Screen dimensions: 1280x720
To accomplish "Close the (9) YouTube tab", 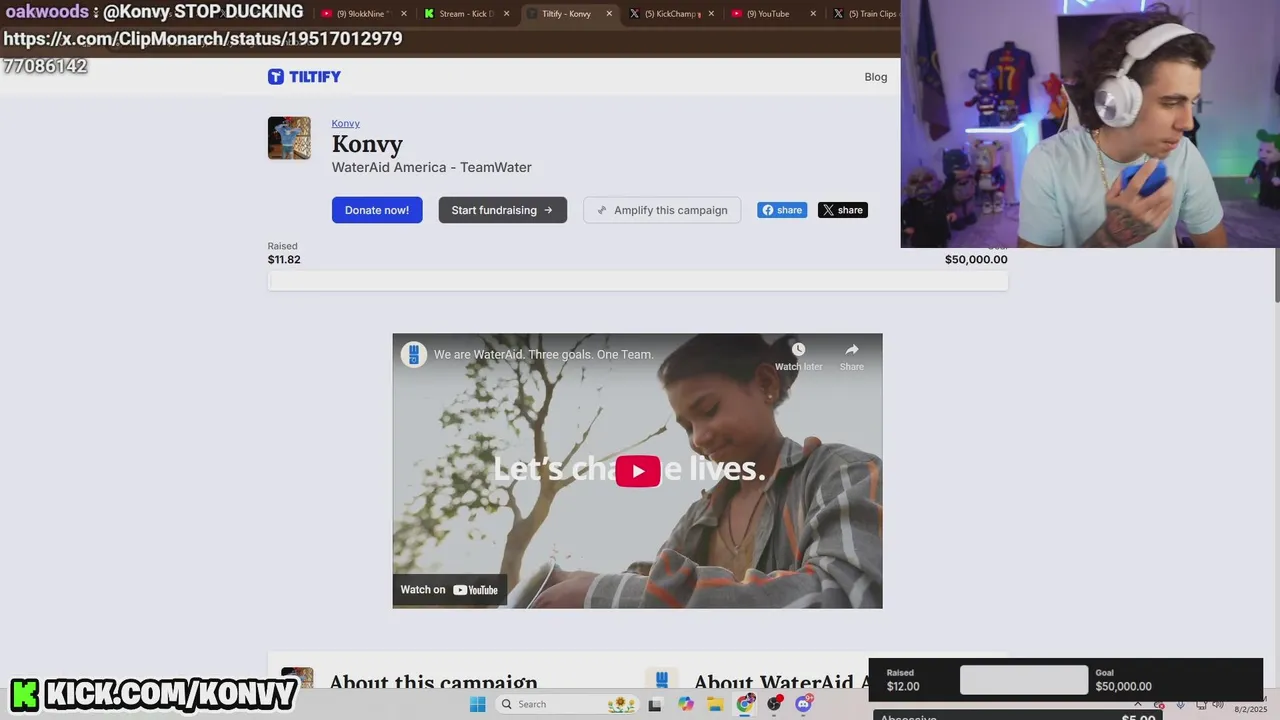I will click(813, 14).
